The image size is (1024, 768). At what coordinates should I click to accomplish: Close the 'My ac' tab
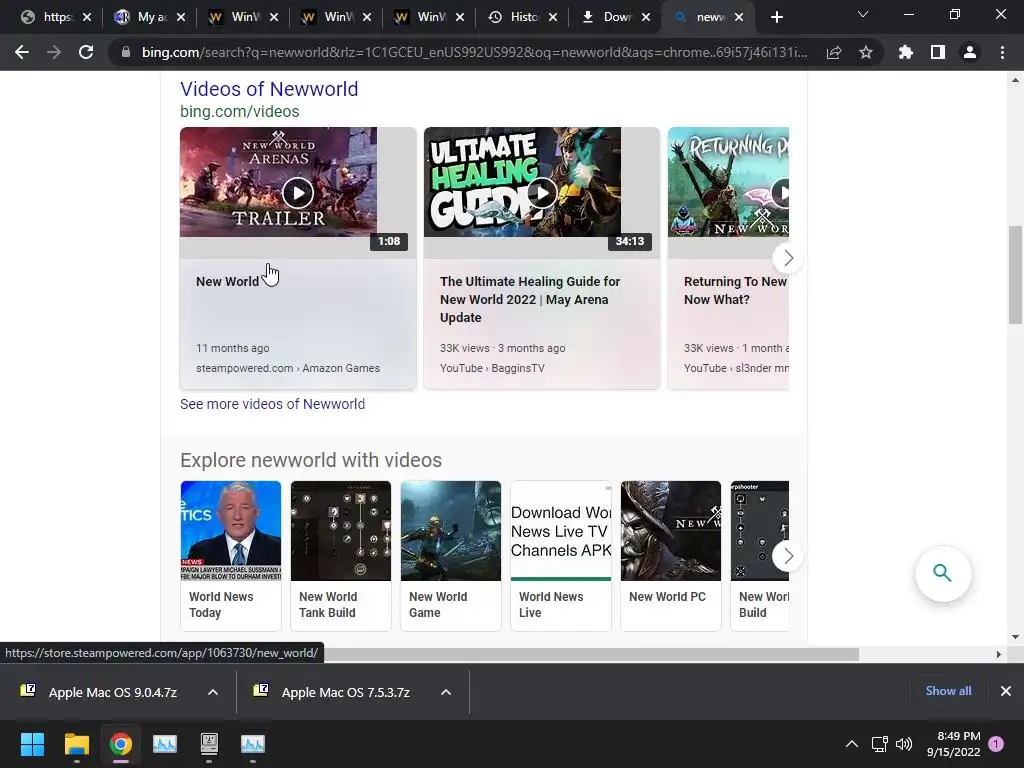coord(181,17)
